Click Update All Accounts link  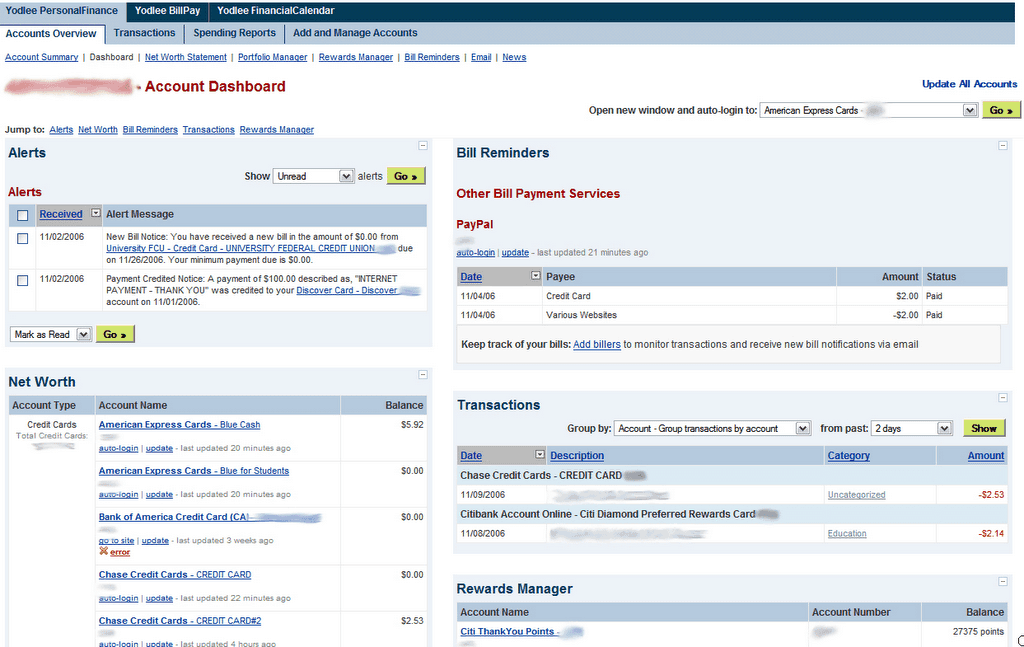click(969, 84)
